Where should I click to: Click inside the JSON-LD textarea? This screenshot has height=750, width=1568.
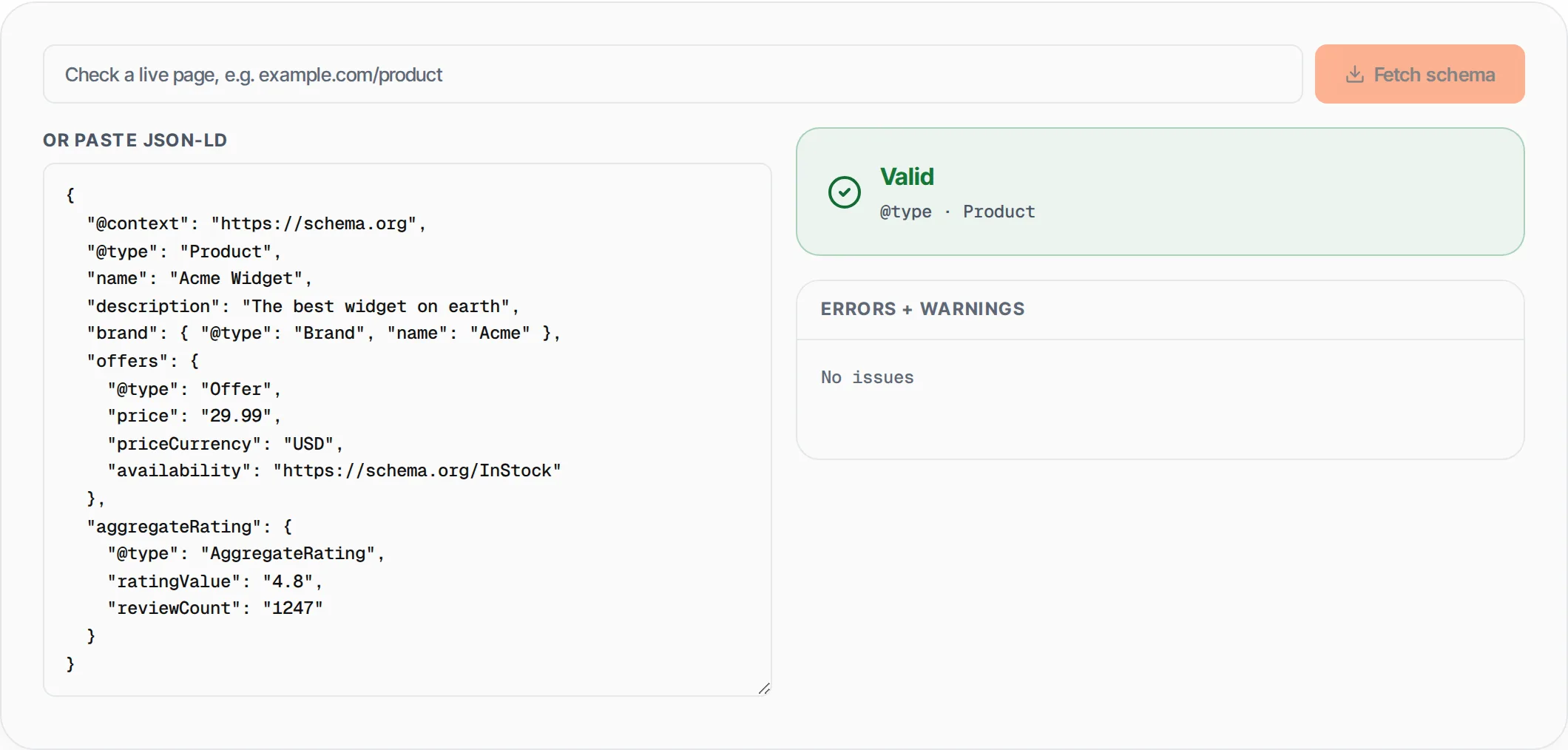pyautogui.click(x=407, y=429)
